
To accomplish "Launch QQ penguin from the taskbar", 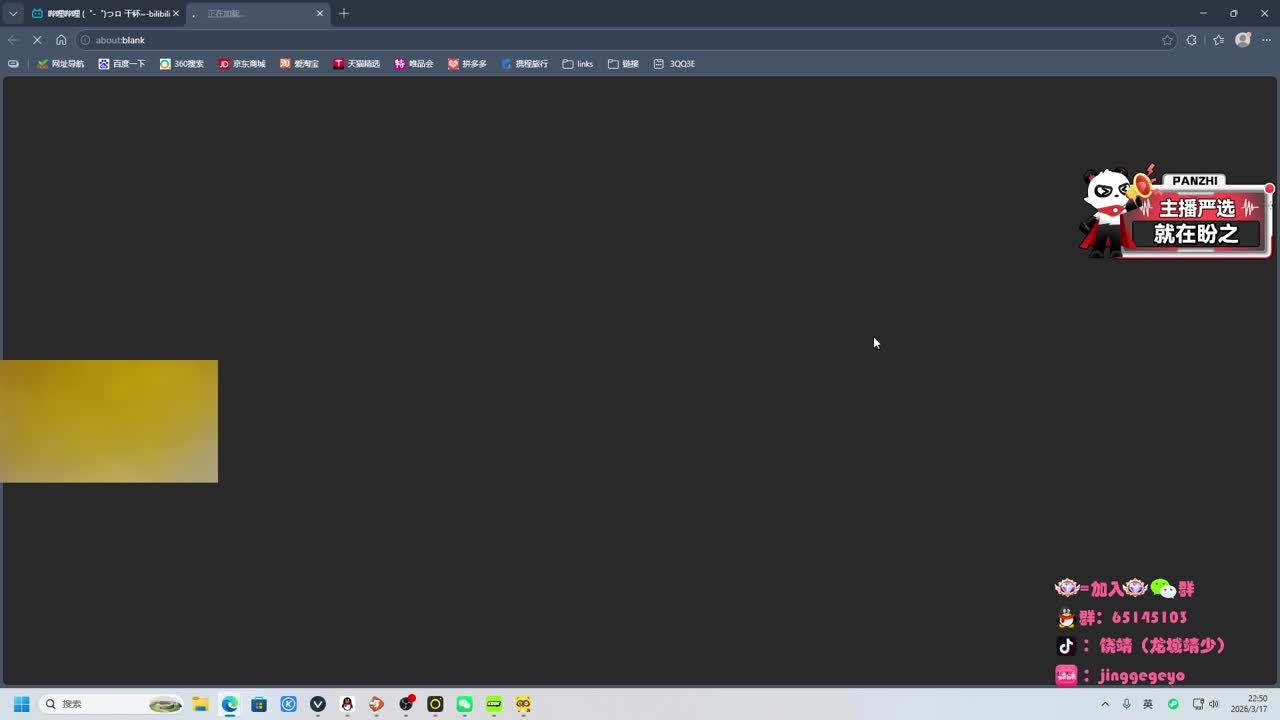I will click(347, 704).
